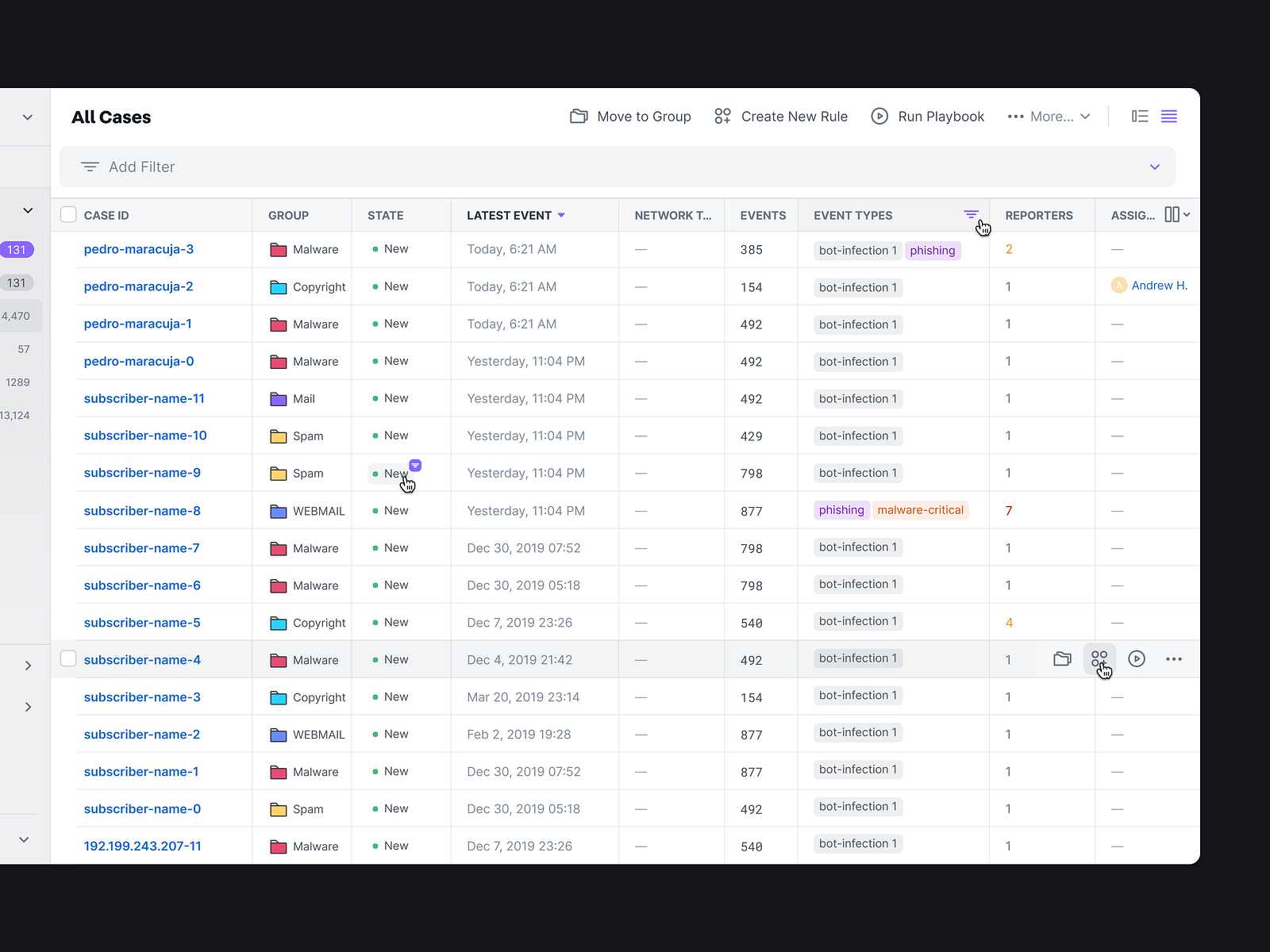This screenshot has width=1270, height=952.
Task: Open filter icon on Event Types column
Action: coord(970,213)
